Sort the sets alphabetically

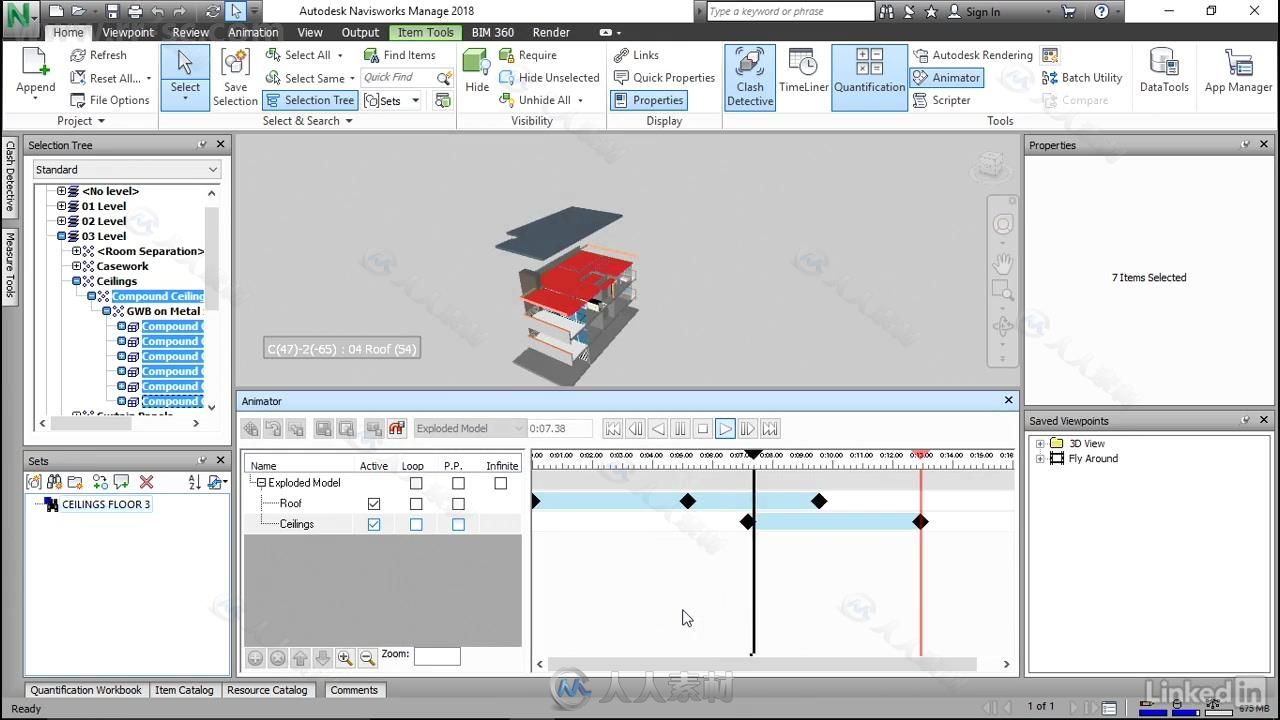(x=194, y=482)
